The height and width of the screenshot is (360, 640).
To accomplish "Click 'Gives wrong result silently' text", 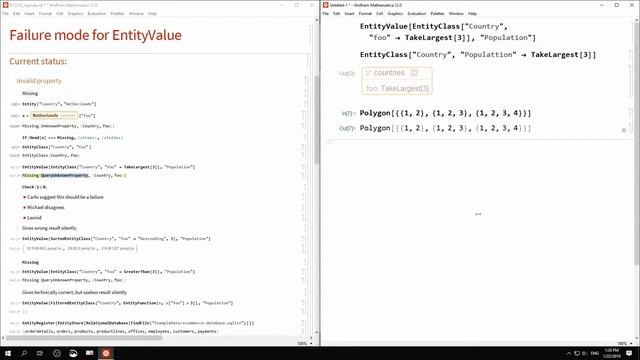I will [49, 228].
